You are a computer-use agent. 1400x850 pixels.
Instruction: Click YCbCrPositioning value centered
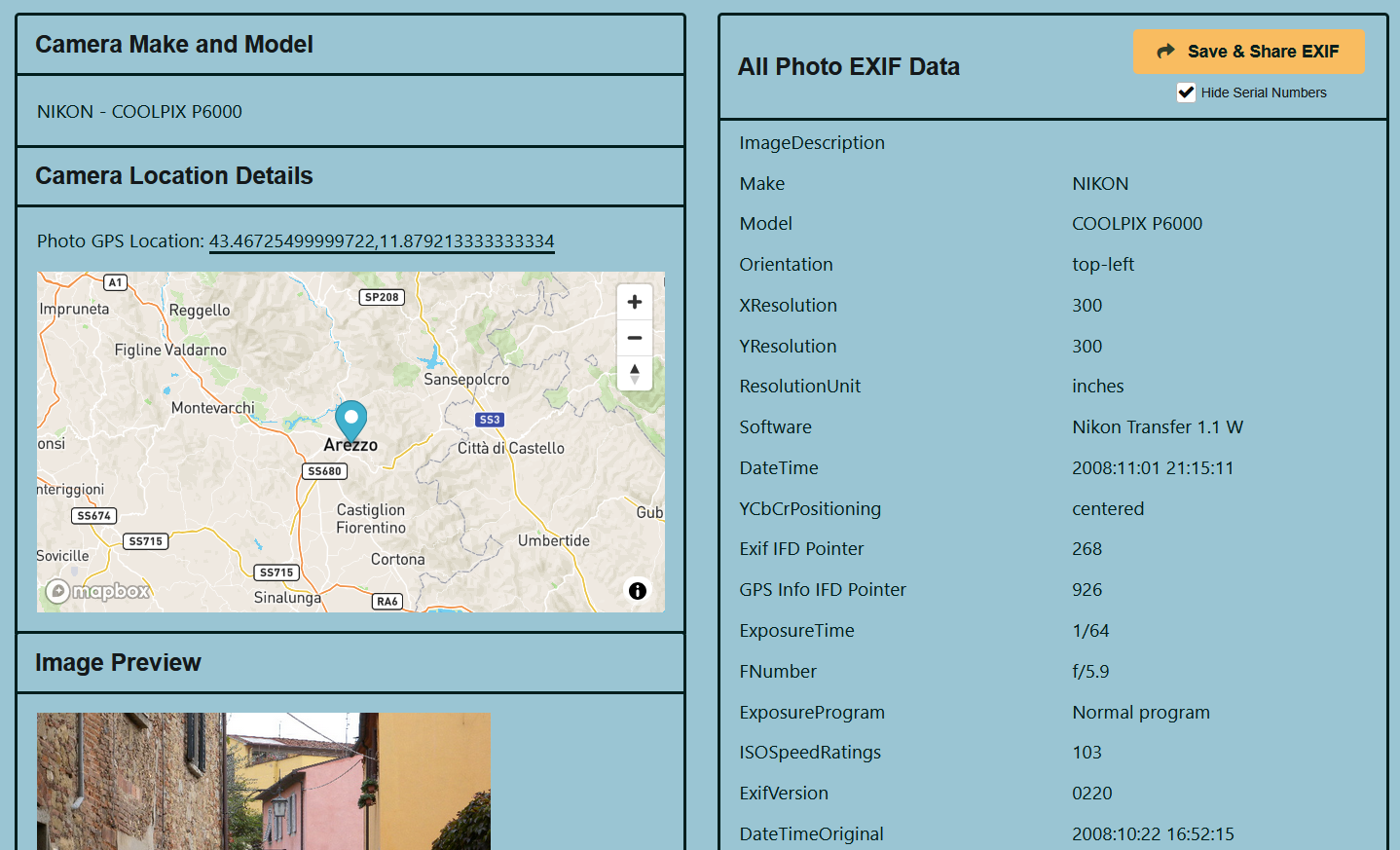1108,509
